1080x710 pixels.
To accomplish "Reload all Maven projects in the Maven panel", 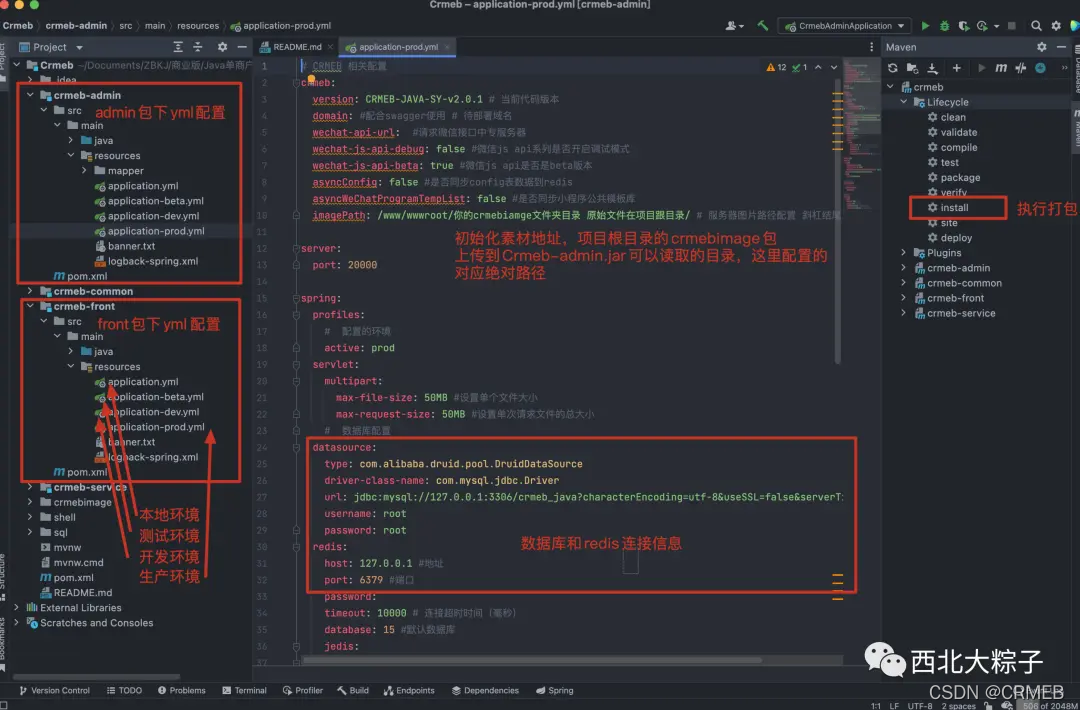I will click(892, 68).
